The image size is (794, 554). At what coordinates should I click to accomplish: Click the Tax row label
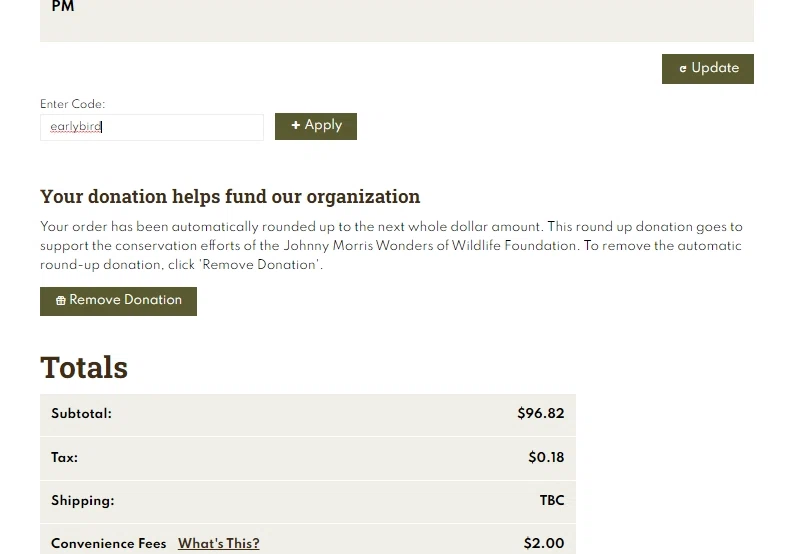pyautogui.click(x=64, y=458)
